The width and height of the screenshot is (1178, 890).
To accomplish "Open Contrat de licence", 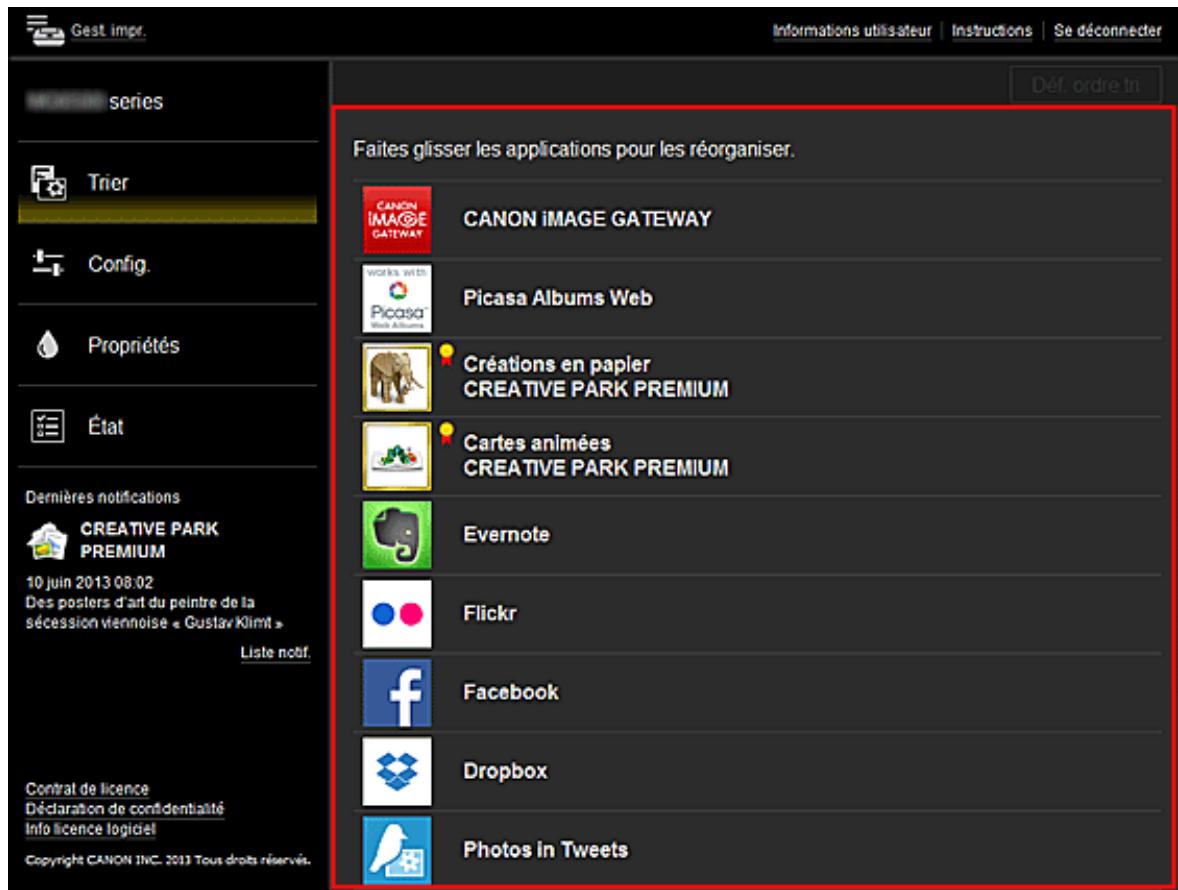I will click(x=87, y=789).
